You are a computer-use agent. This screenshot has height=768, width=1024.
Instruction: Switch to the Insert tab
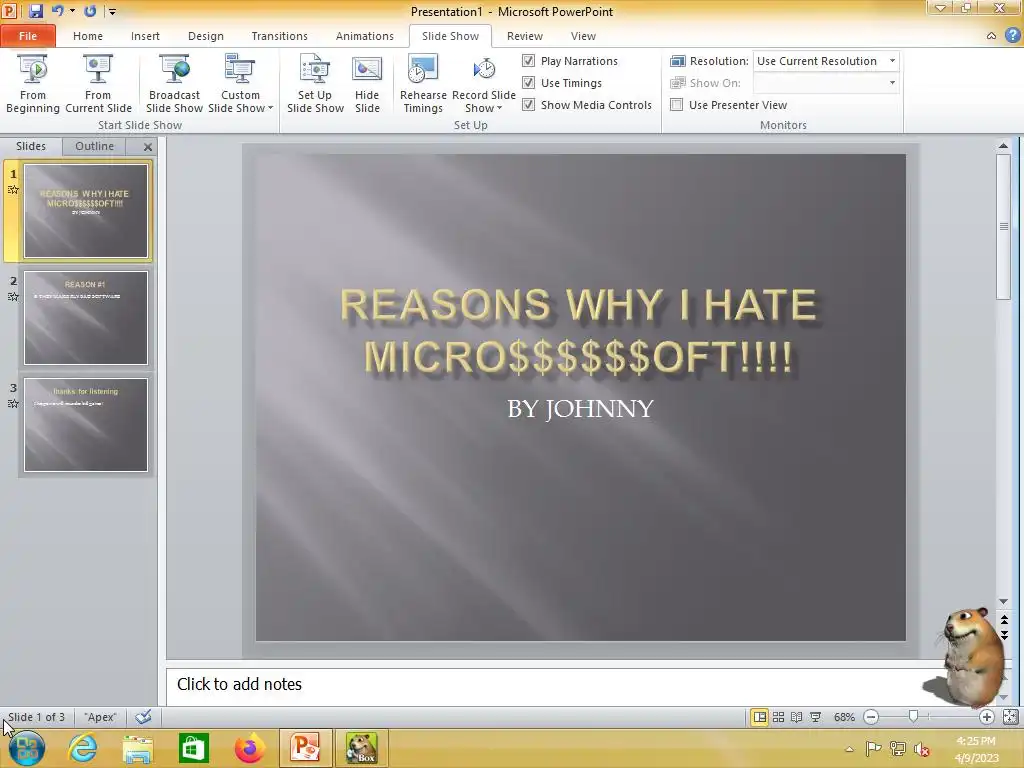pyautogui.click(x=145, y=36)
